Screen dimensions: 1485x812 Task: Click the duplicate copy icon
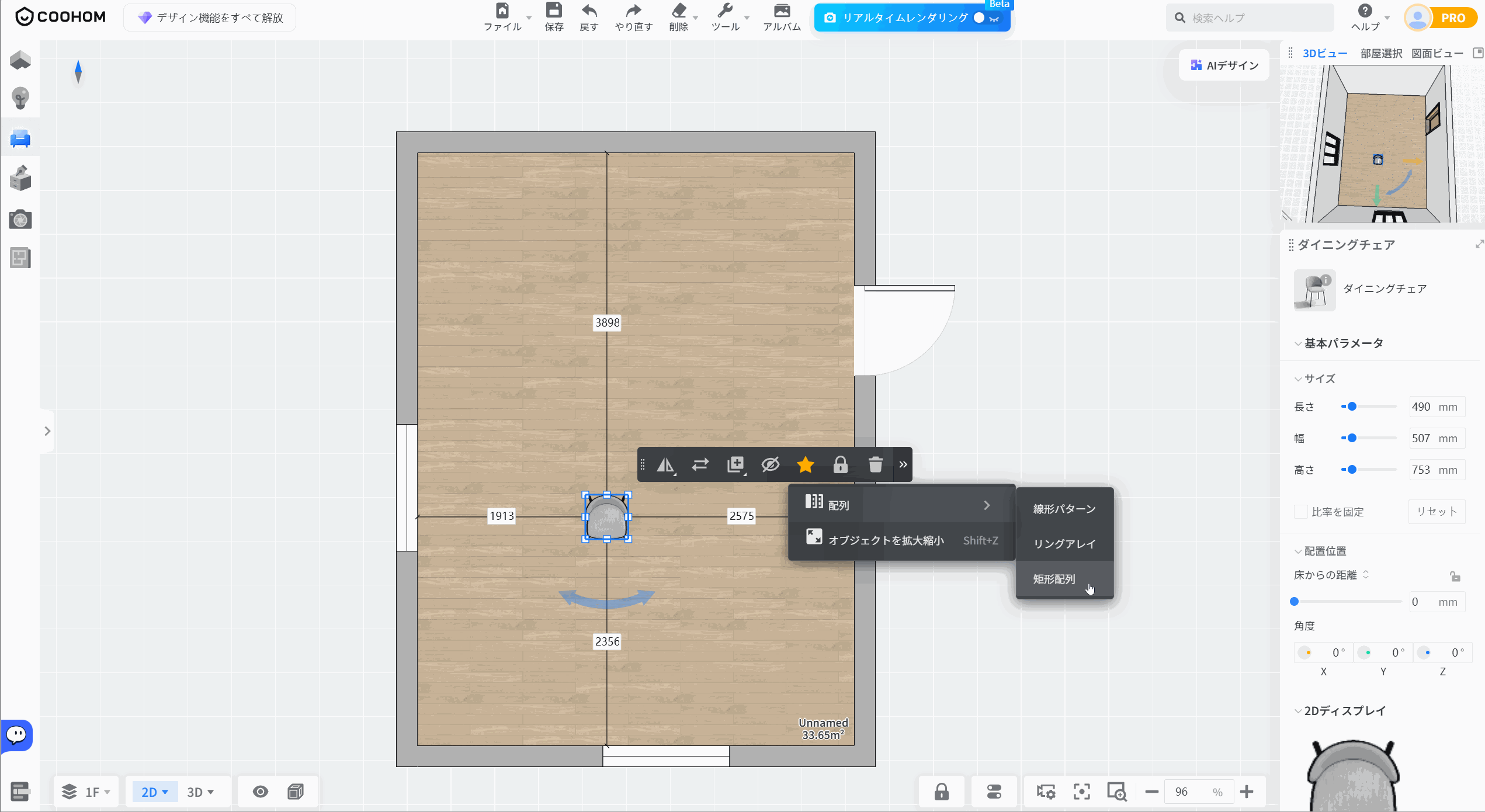735,465
